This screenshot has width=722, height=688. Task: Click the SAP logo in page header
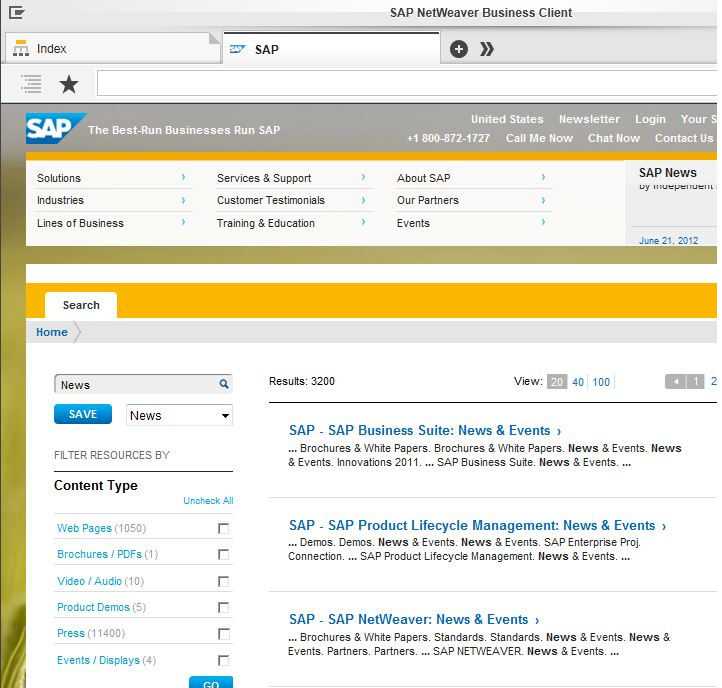54,129
